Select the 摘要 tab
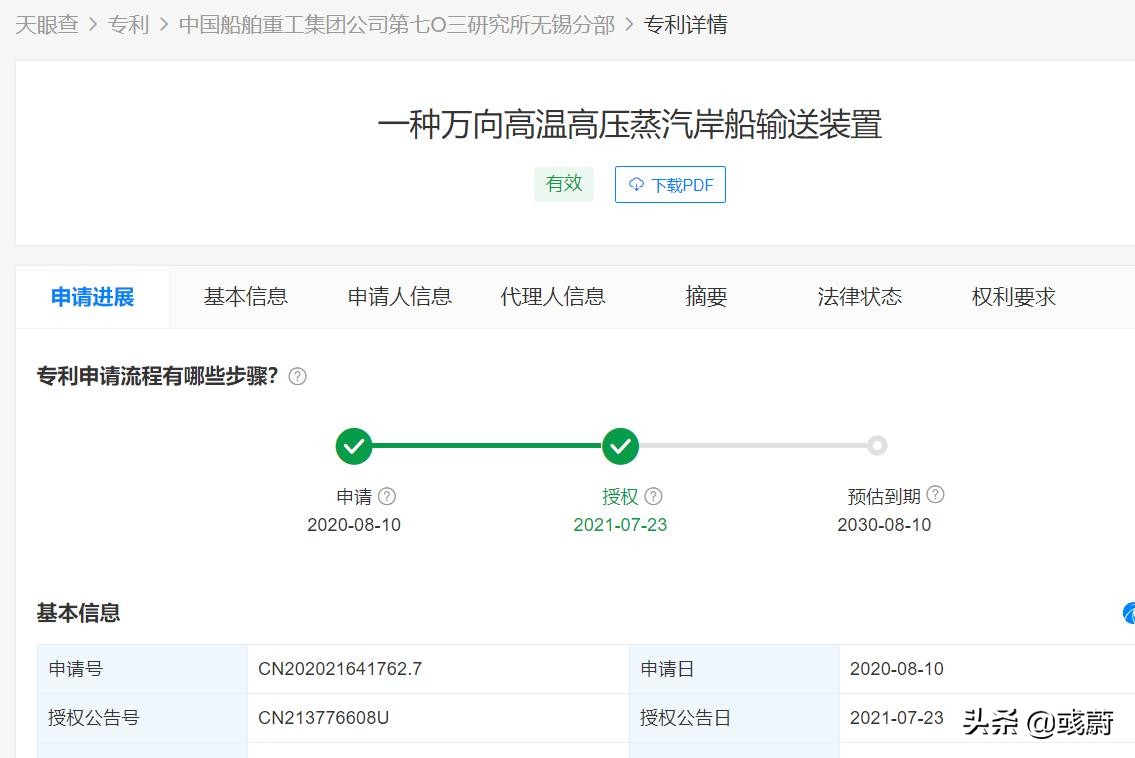 point(706,297)
